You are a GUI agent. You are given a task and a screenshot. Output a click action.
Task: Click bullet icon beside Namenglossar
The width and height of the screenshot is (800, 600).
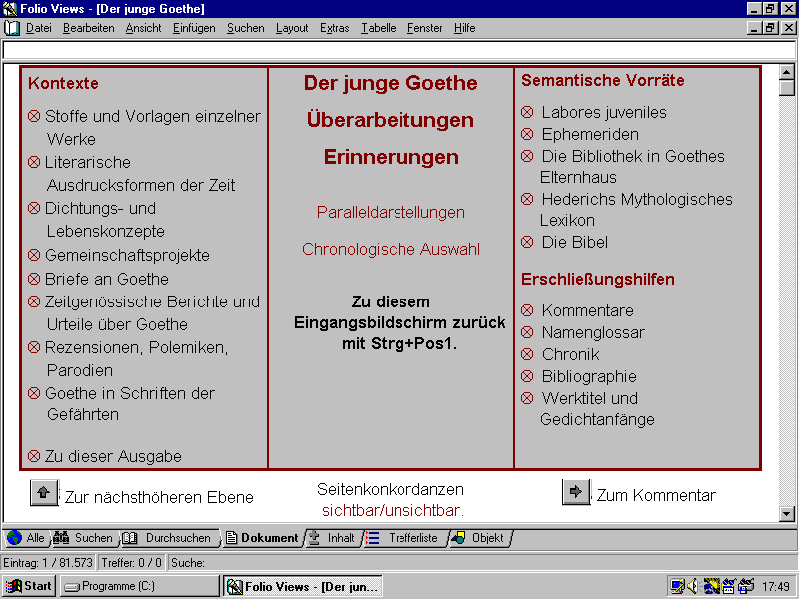coord(527,332)
